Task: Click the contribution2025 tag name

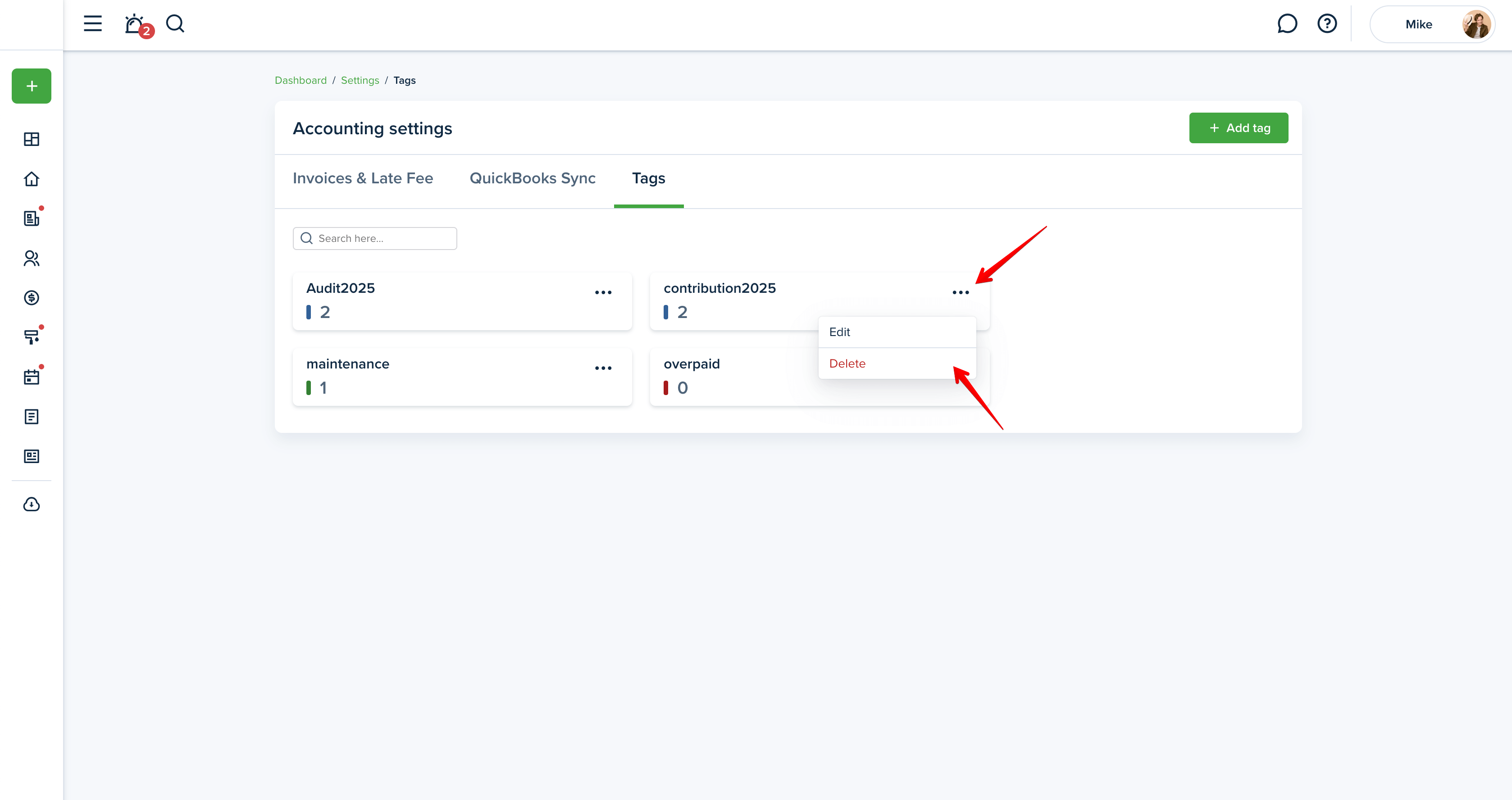Action: [720, 287]
